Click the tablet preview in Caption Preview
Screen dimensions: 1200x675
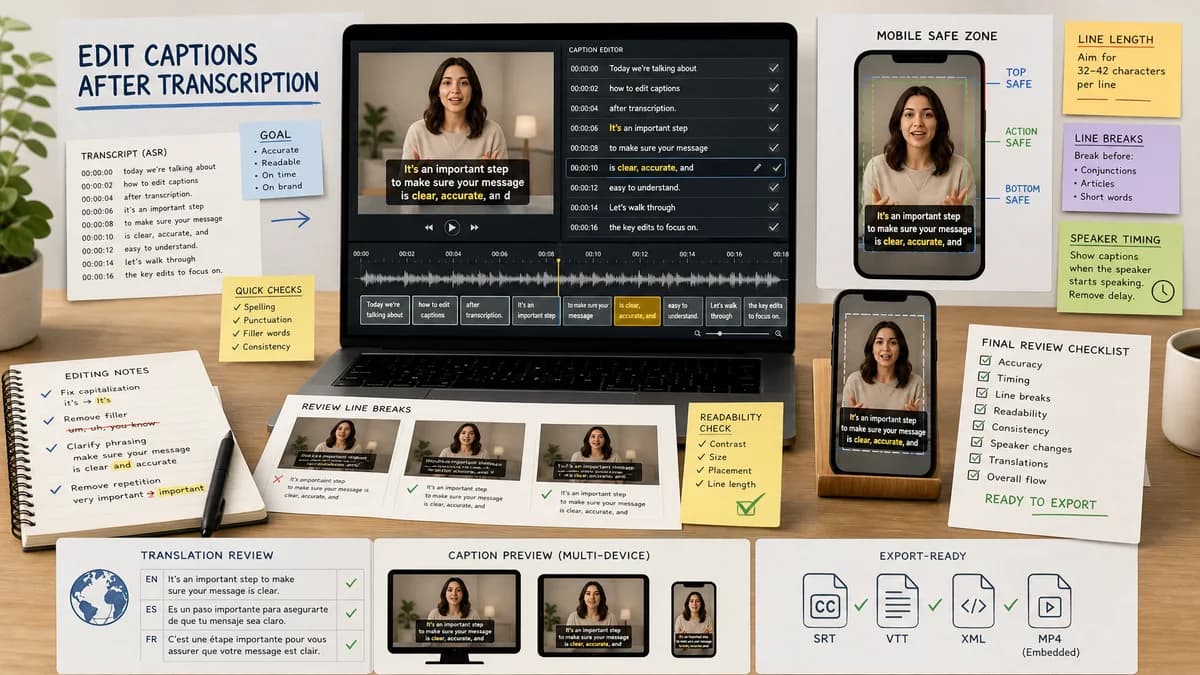(593, 615)
